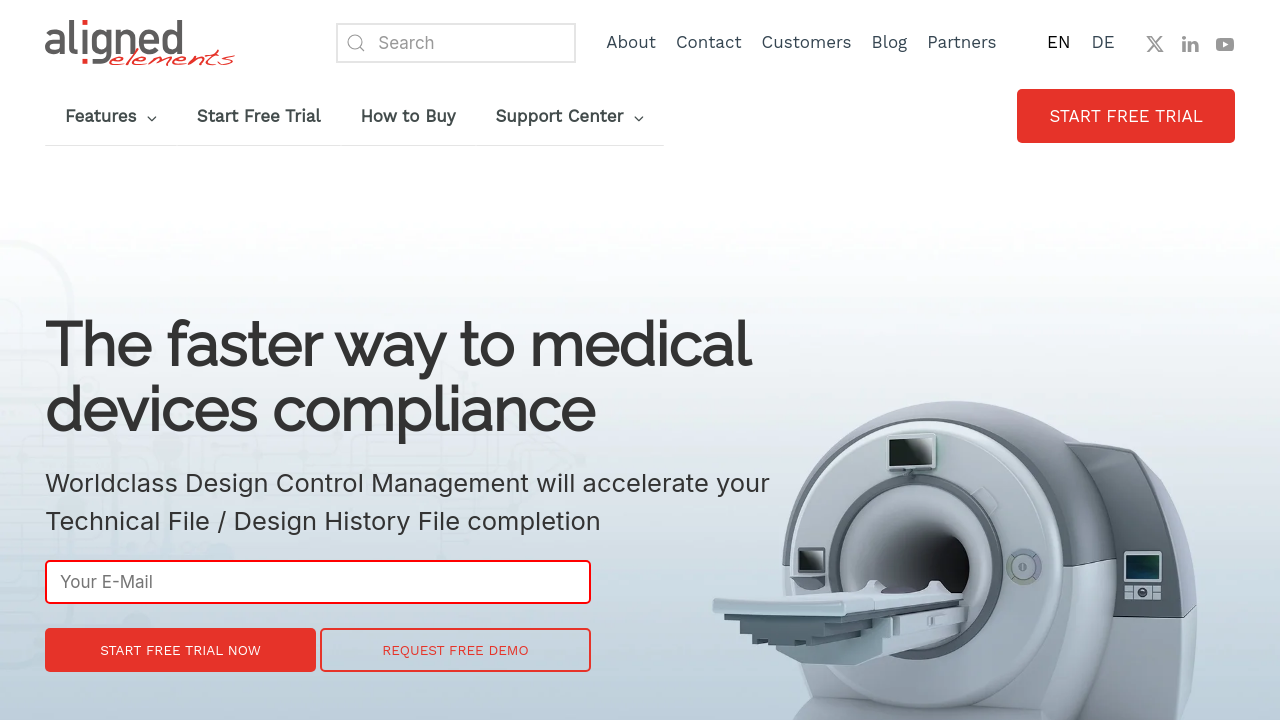Click the search magnifier icon

tap(356, 43)
